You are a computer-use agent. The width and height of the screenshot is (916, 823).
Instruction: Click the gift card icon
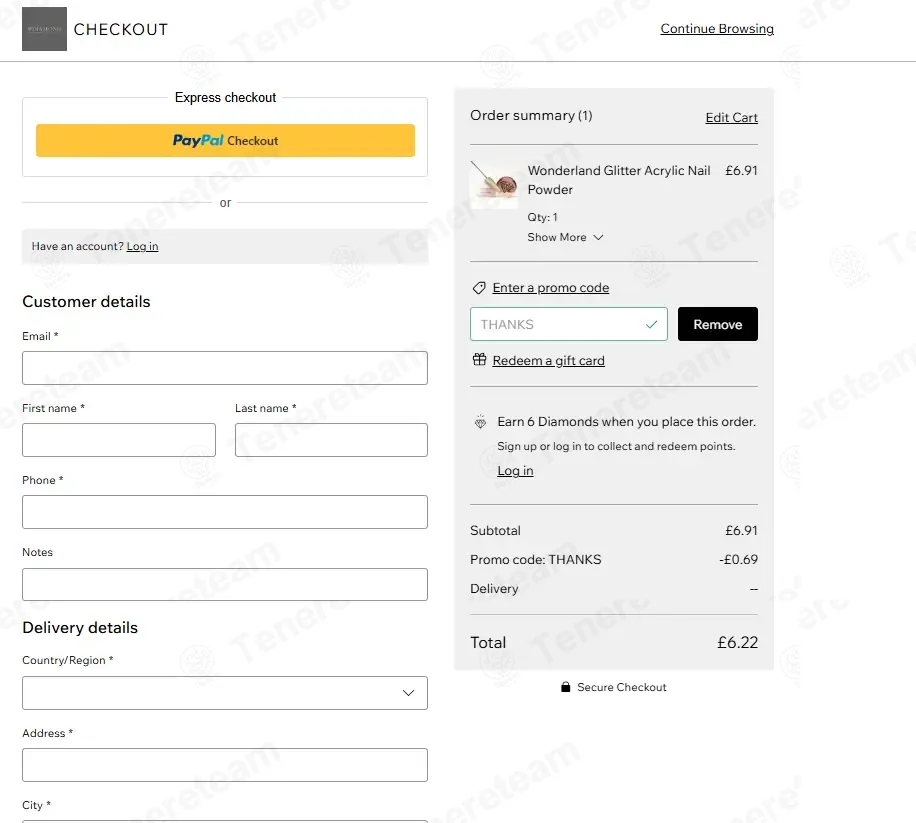tap(479, 360)
